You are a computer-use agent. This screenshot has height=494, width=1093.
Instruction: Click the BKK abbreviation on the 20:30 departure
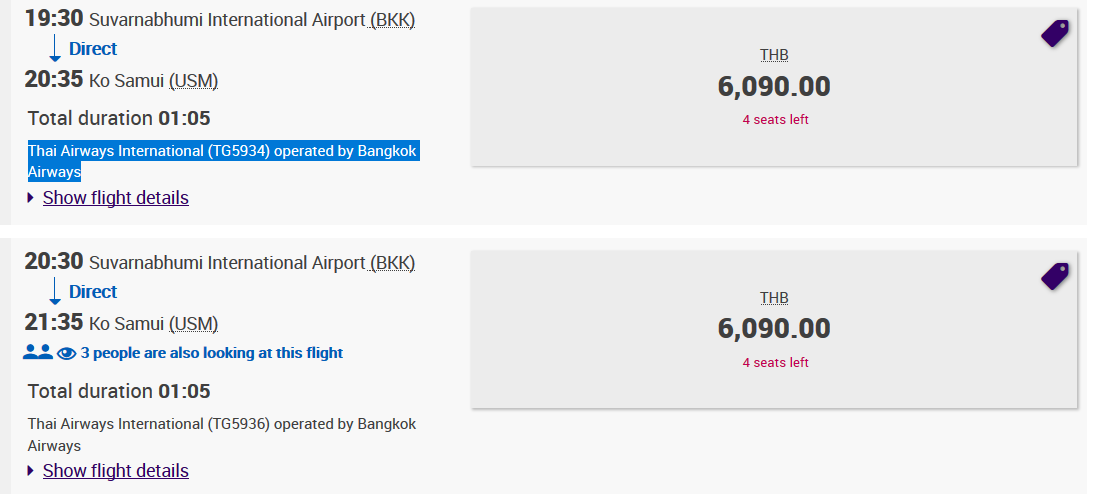[392, 263]
